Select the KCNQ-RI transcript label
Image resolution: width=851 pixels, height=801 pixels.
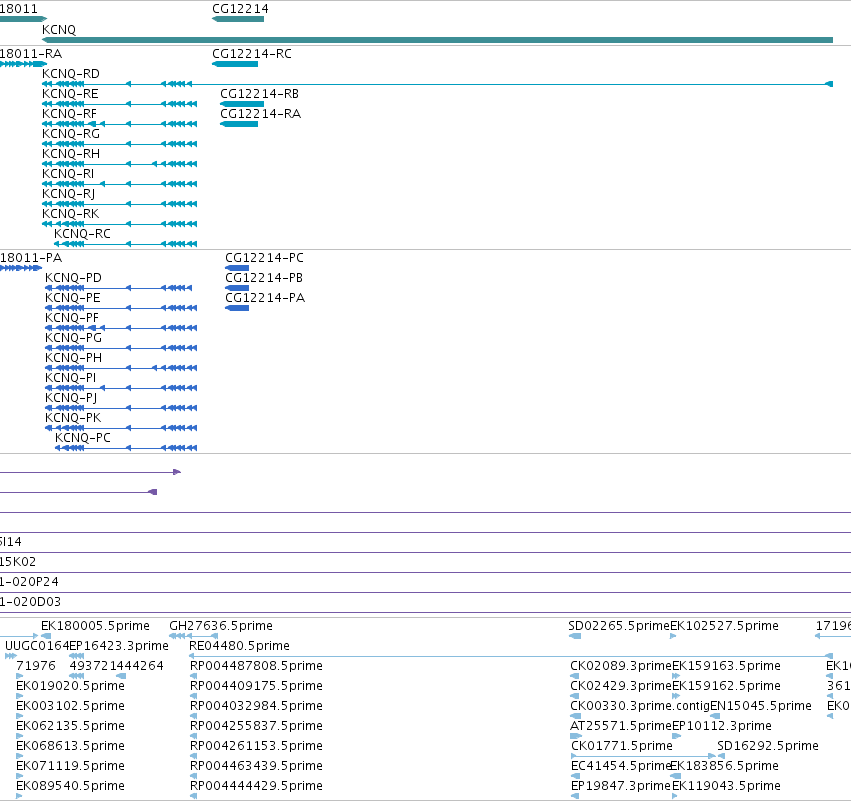tap(68, 174)
